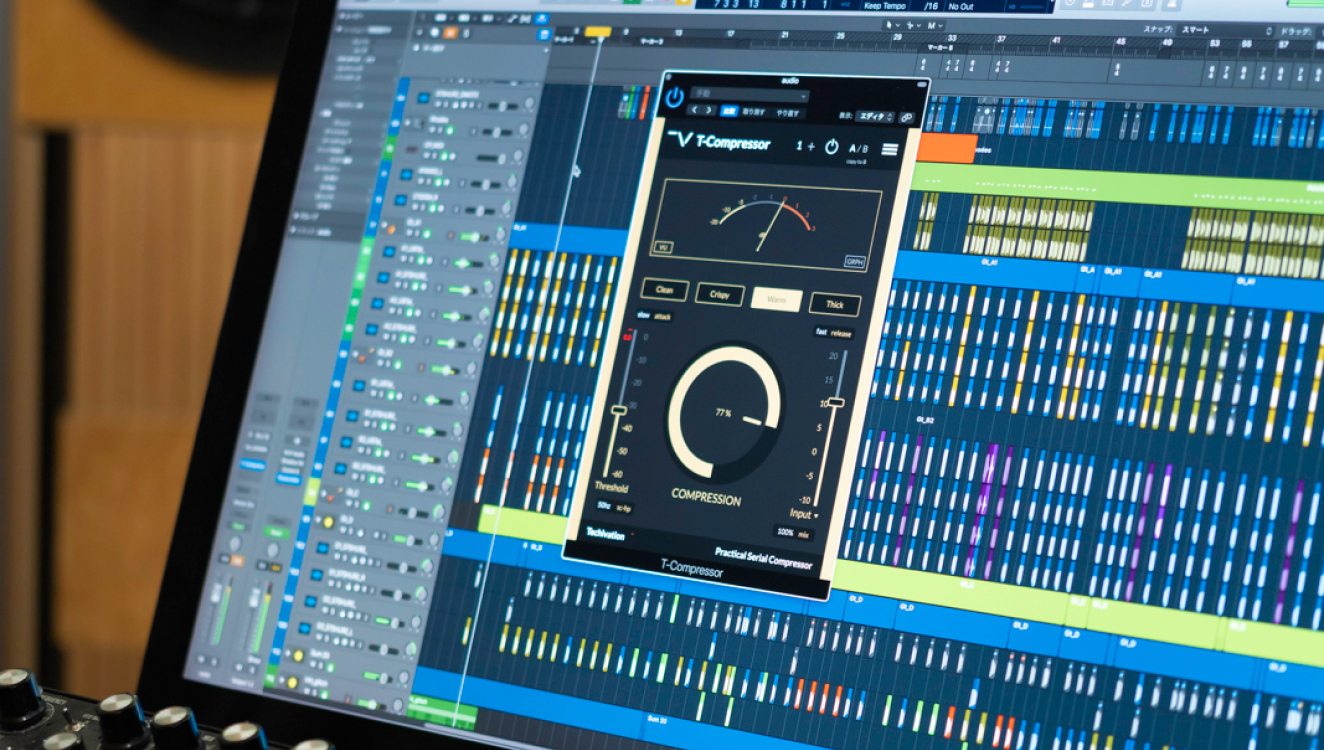Click the Warm compression mode
Image resolution: width=1324 pixels, height=750 pixels.
pyautogui.click(x=777, y=300)
